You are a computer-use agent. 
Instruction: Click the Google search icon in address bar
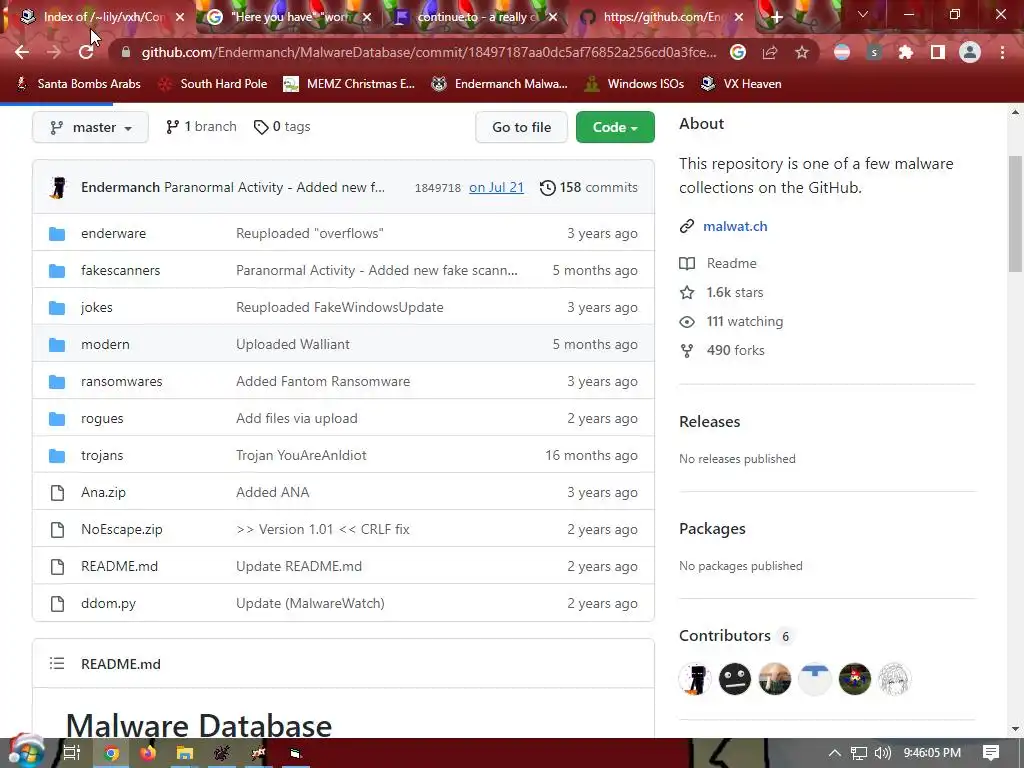738,52
